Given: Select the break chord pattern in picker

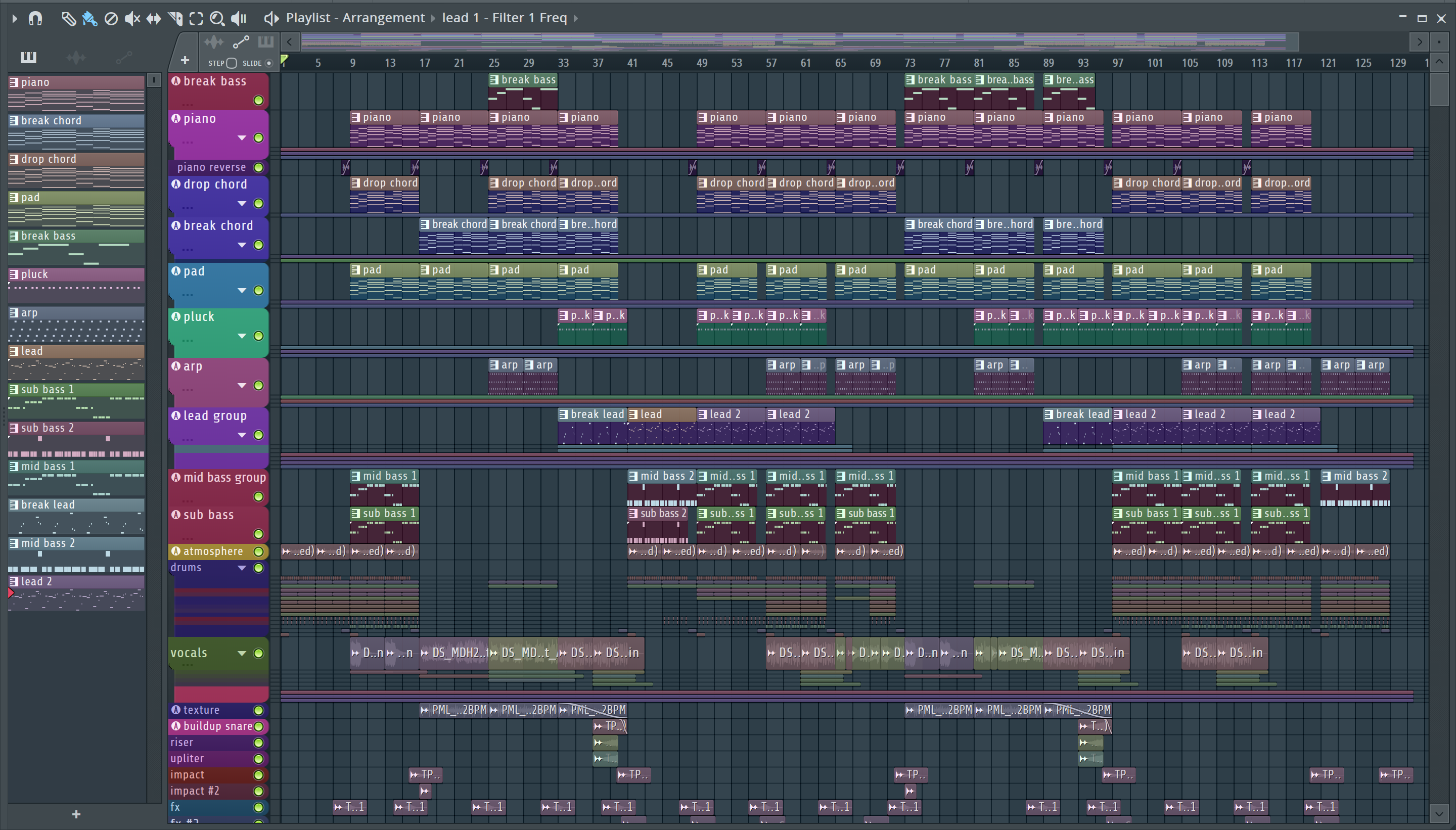Looking at the screenshot, I should (x=76, y=132).
